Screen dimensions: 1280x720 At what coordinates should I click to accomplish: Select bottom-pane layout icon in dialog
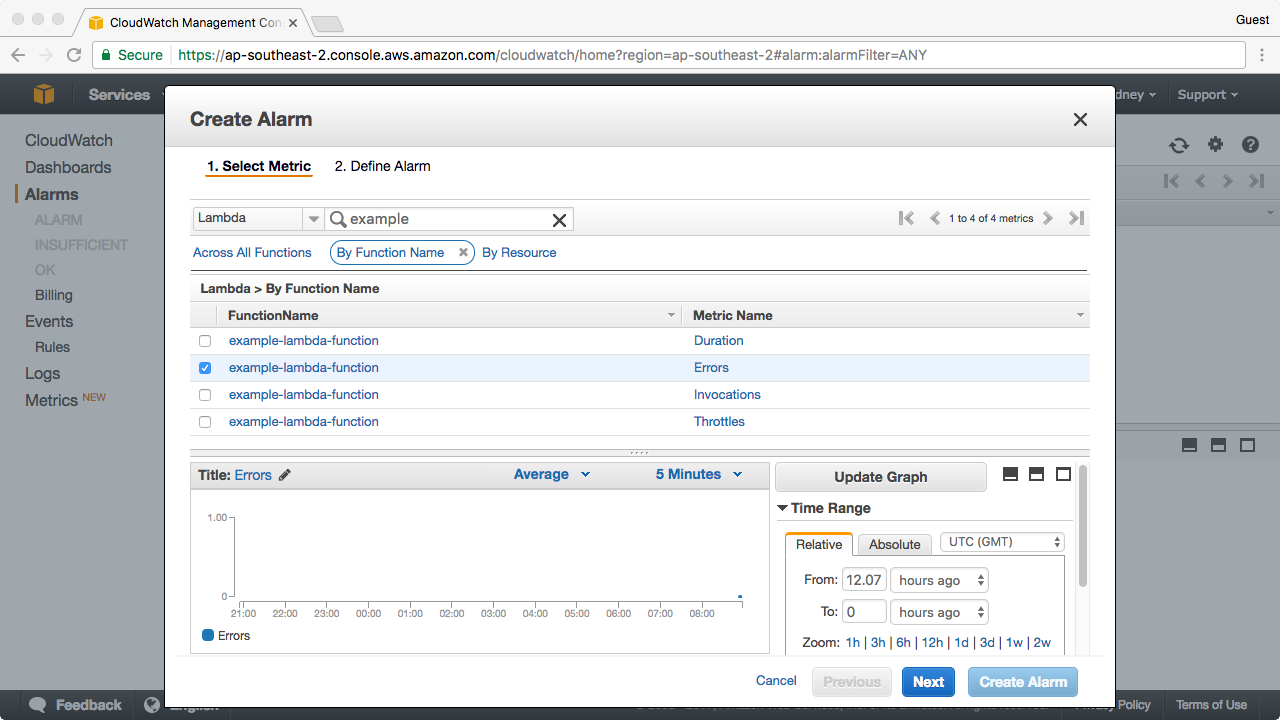click(1010, 474)
